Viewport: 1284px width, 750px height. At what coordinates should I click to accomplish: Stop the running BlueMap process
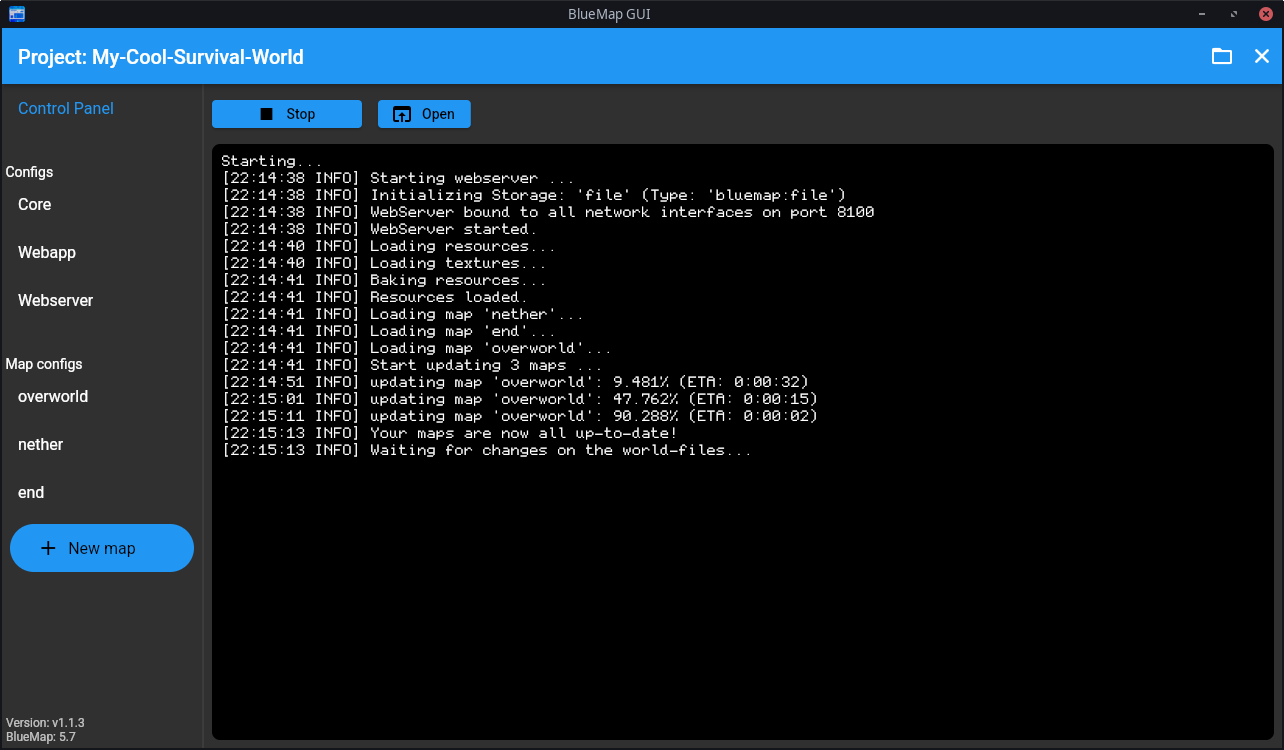(x=287, y=114)
